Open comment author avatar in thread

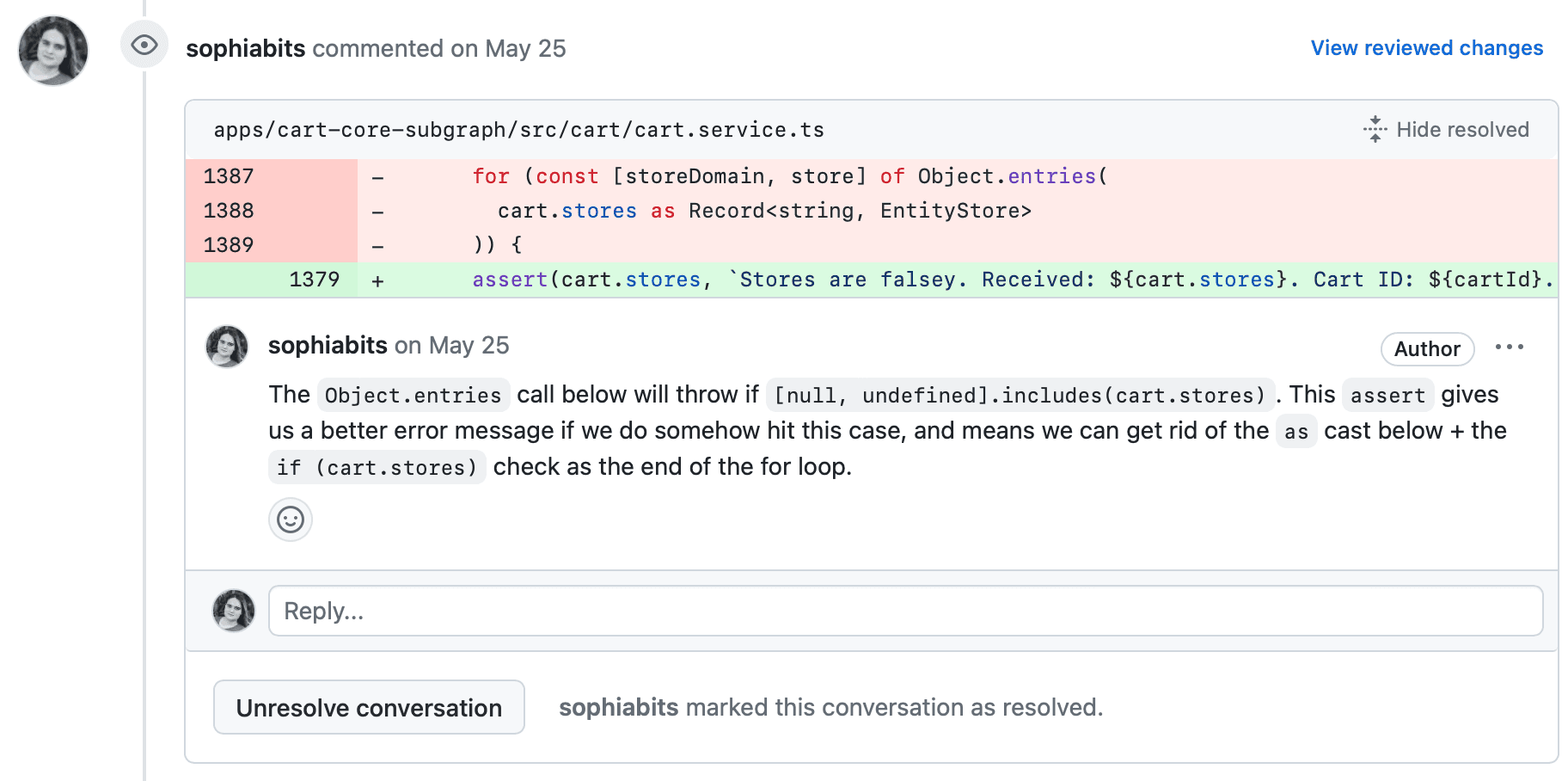[227, 347]
